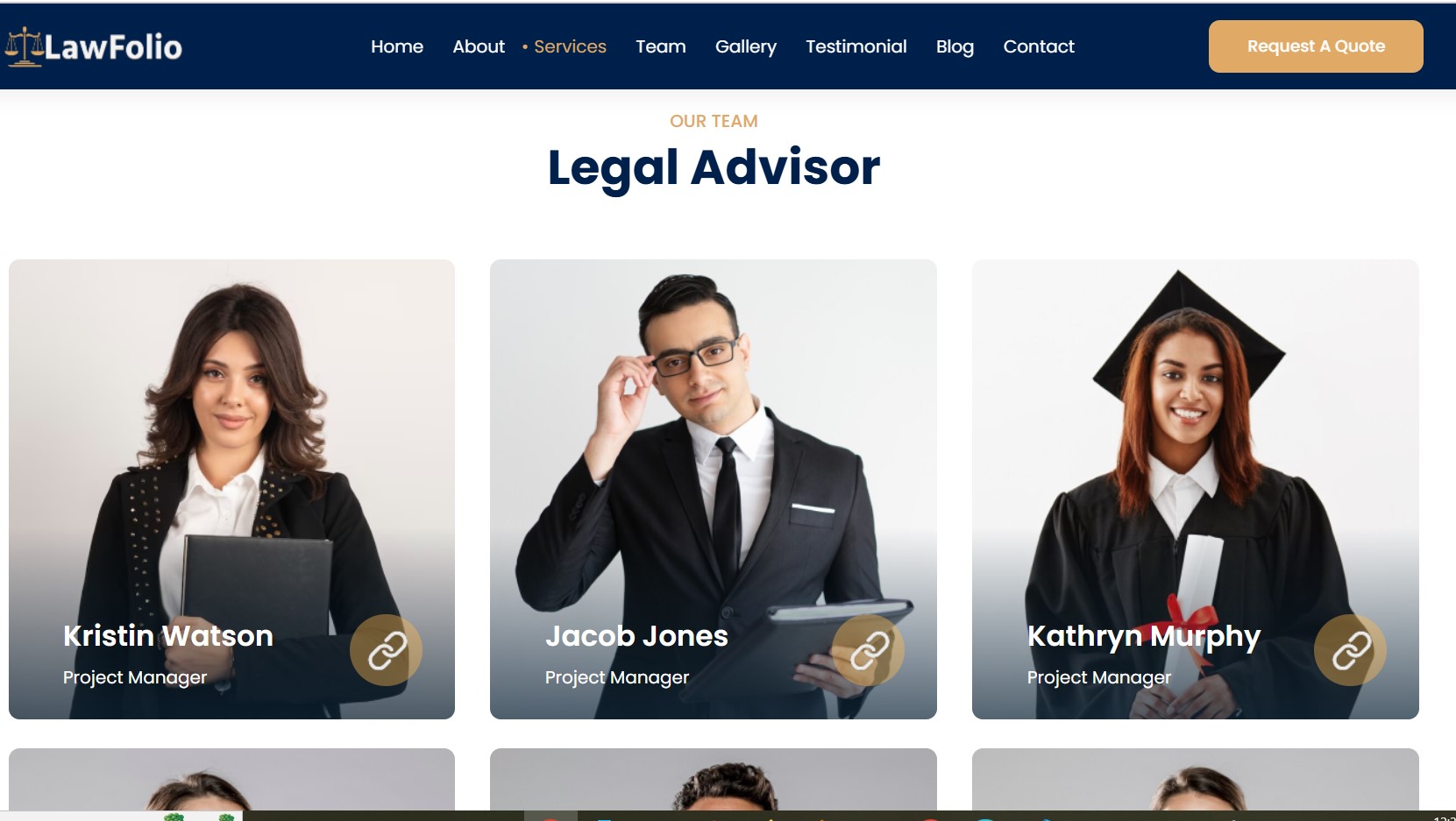1456x821 pixels.
Task: Select the Services menu item
Action: coord(570,46)
